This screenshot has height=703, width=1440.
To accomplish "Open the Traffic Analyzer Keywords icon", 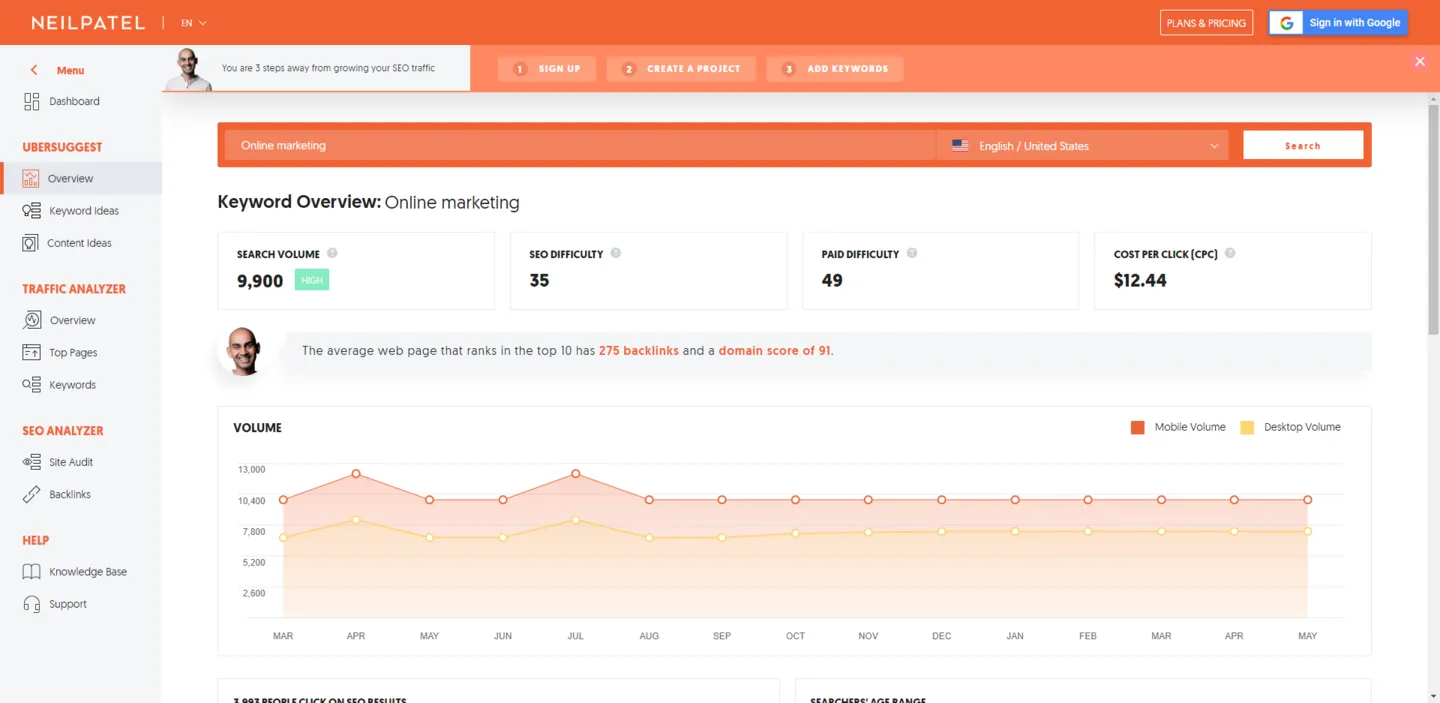I will click(32, 385).
